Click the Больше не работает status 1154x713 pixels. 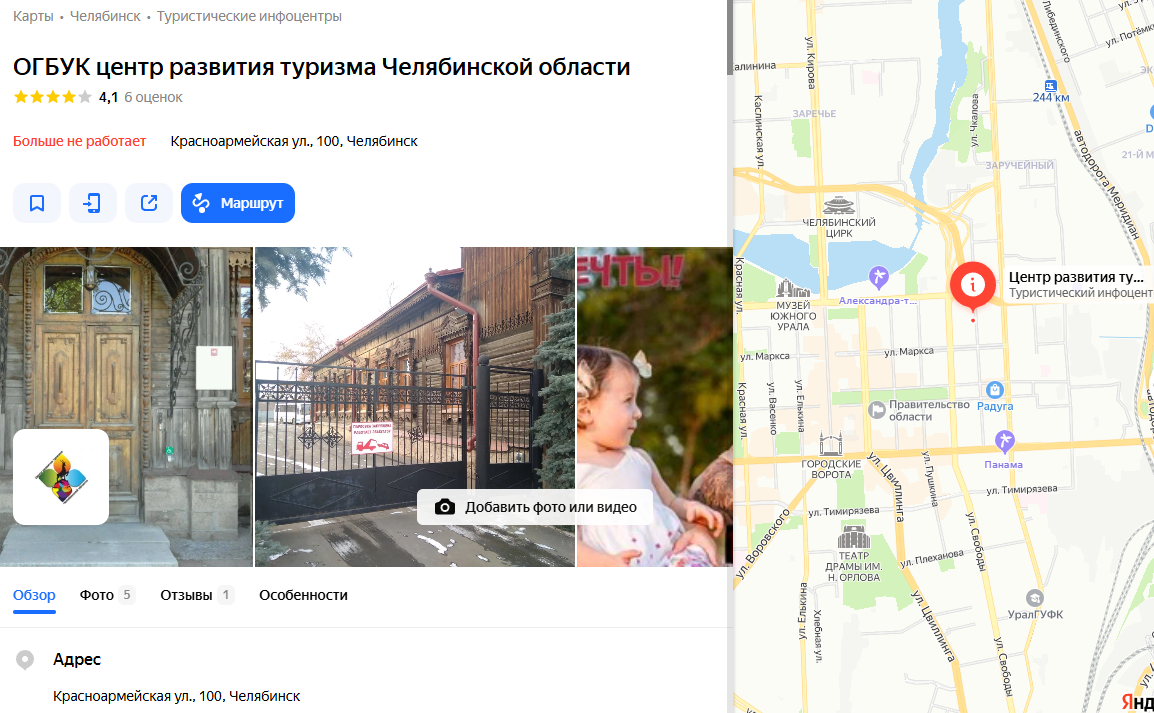[79, 141]
